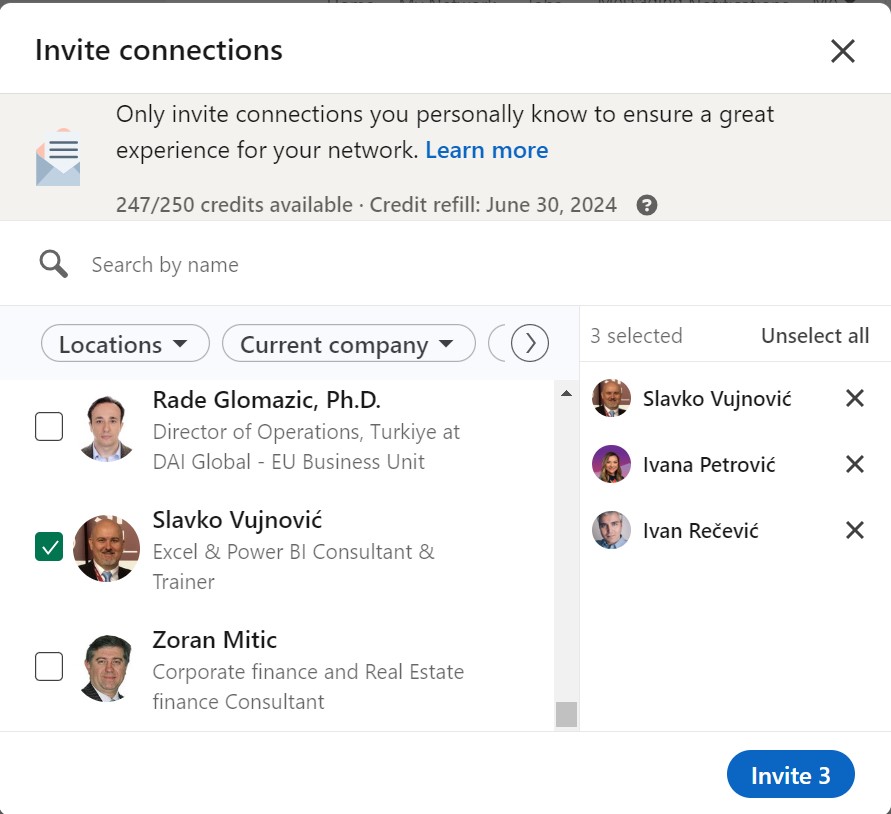
Task: Open the Learn more link
Action: point(486,150)
